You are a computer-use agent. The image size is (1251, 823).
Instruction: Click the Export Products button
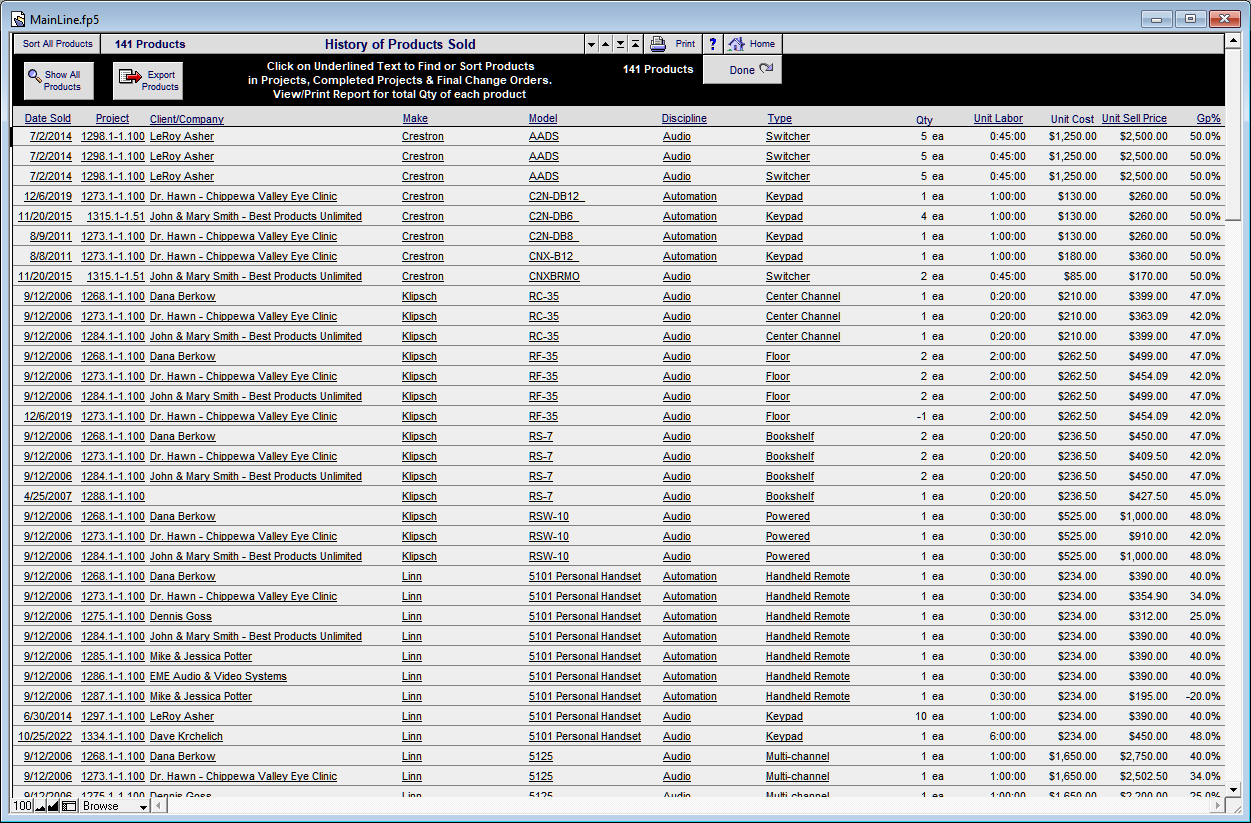click(x=148, y=81)
